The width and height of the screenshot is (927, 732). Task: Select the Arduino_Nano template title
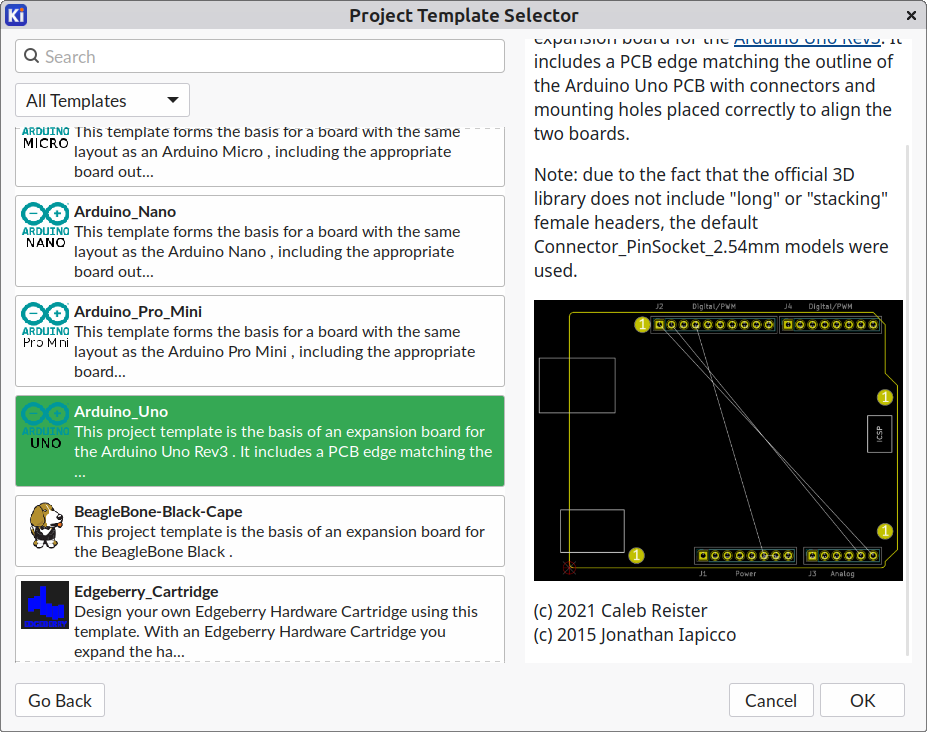125,212
